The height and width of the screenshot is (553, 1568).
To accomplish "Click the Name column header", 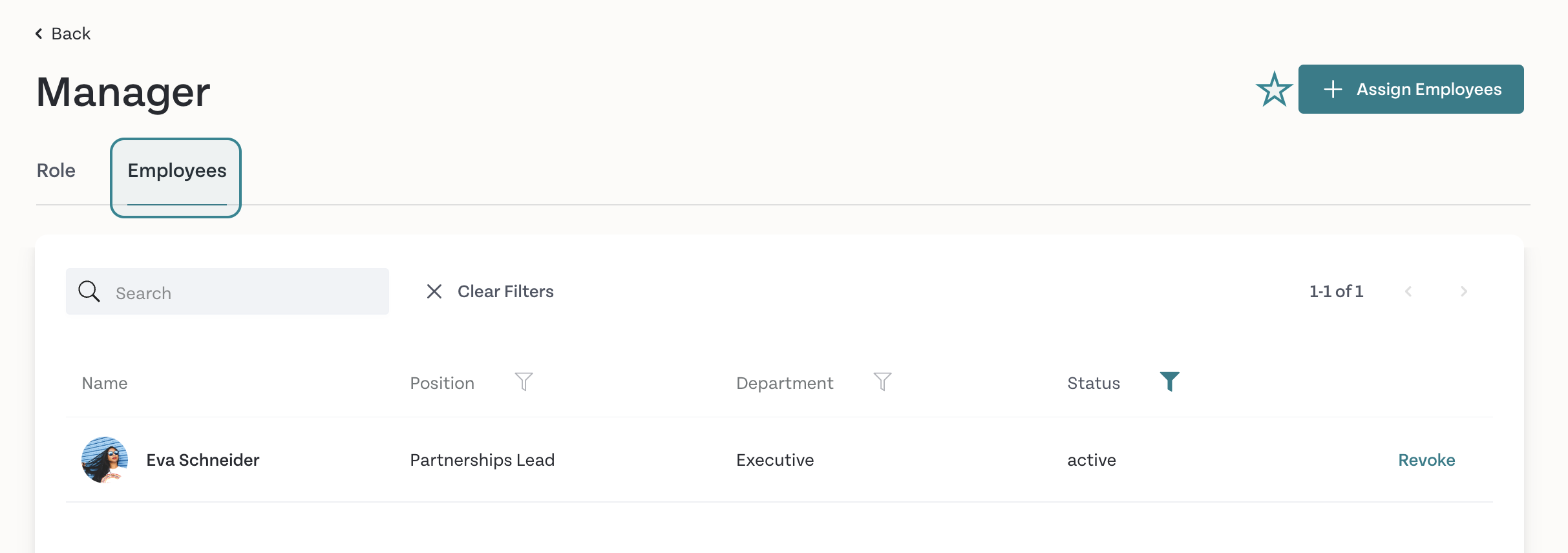I will coord(105,383).
